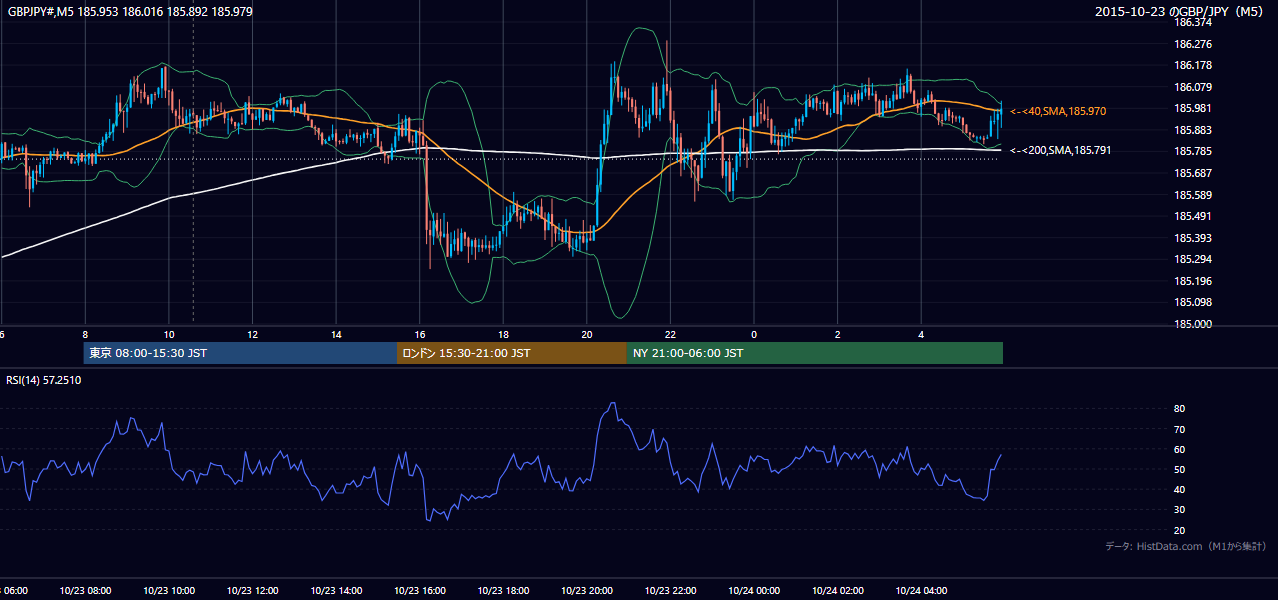
Task: Select the Tokyo 08:00-15:30 JST session bar
Action: click(240, 353)
